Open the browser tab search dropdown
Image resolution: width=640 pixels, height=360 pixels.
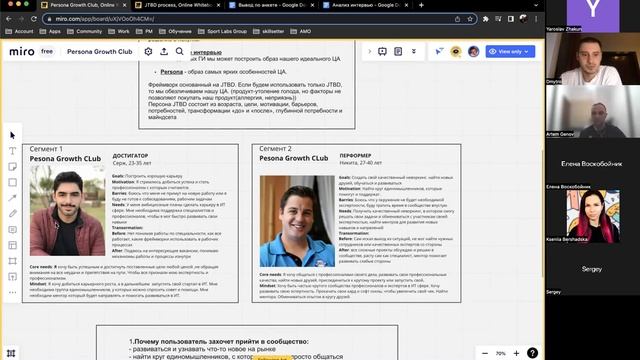point(536,5)
